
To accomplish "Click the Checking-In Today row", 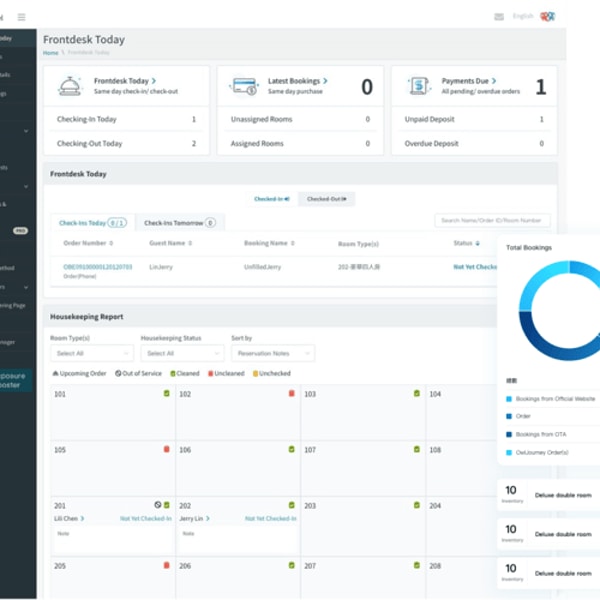I will pyautogui.click(x=126, y=119).
